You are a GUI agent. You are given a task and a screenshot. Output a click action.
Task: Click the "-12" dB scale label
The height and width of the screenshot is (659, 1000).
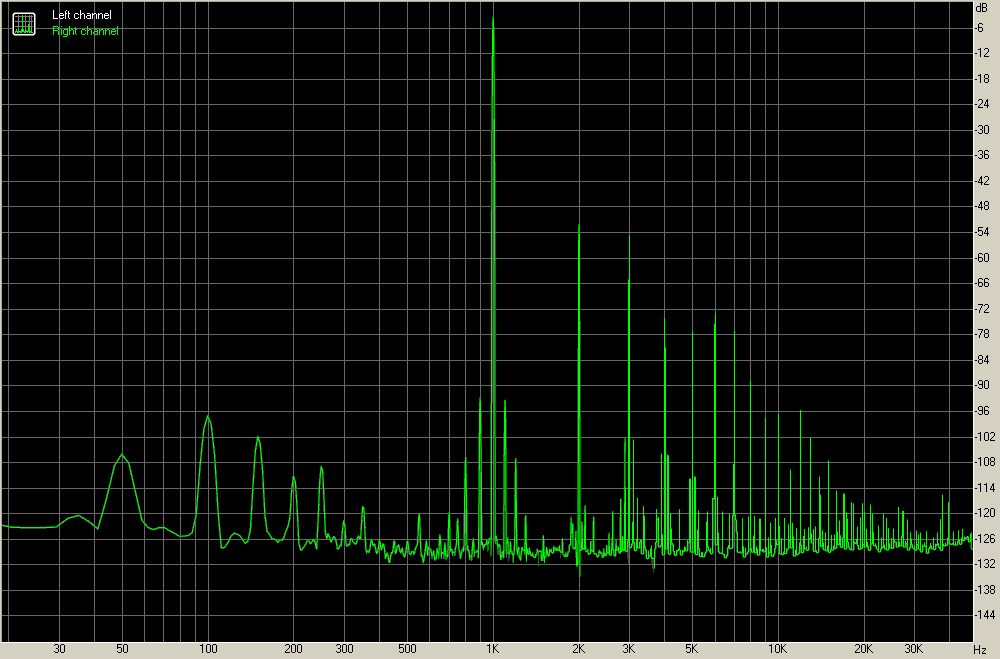pyautogui.click(x=982, y=53)
